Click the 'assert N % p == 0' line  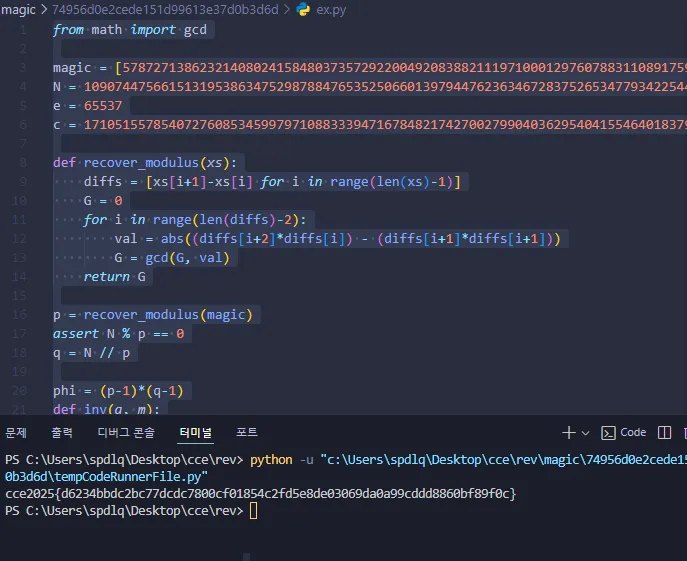118,334
